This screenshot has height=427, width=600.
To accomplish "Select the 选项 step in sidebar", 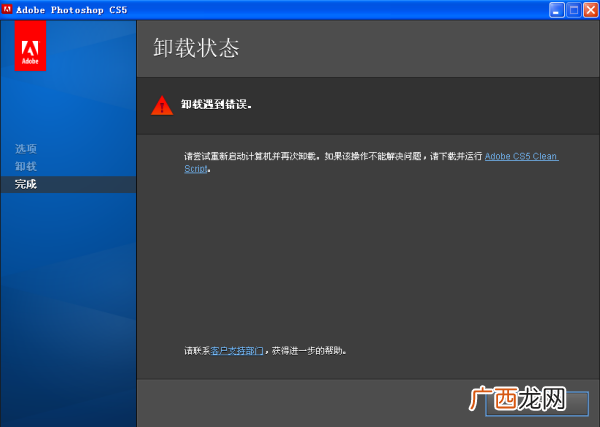I will pos(26,148).
